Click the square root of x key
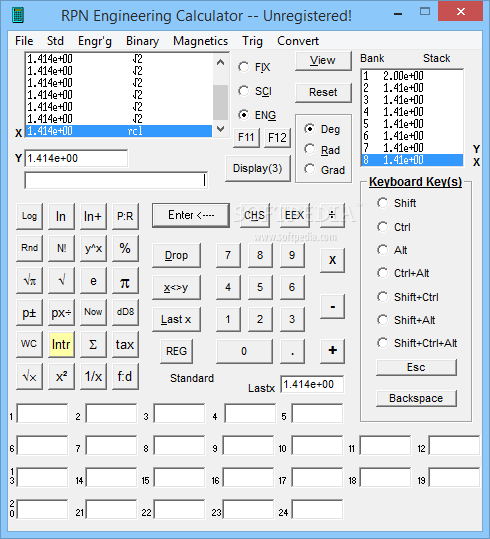490x539 pixels. (29, 376)
